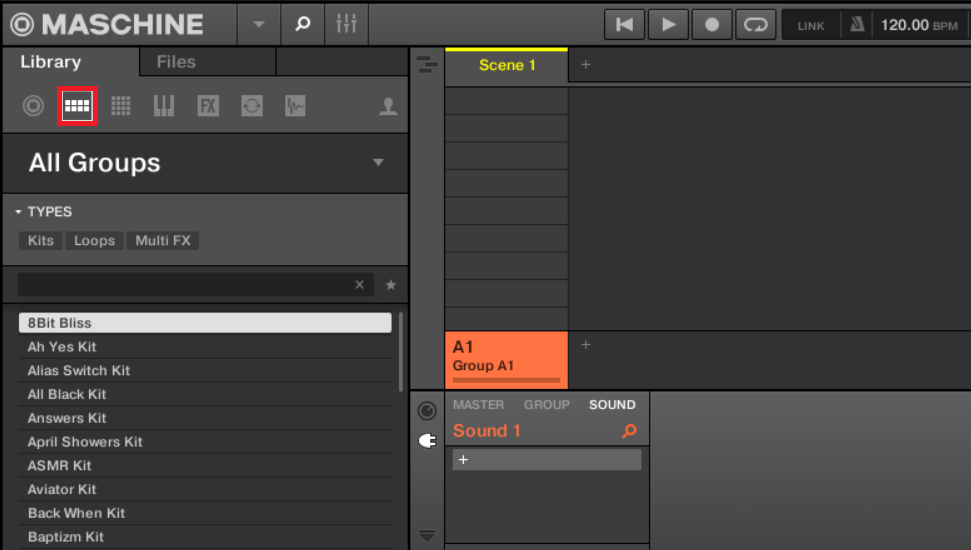Toggle the metronome icon
The width and height of the screenshot is (971, 550).
tap(857, 25)
